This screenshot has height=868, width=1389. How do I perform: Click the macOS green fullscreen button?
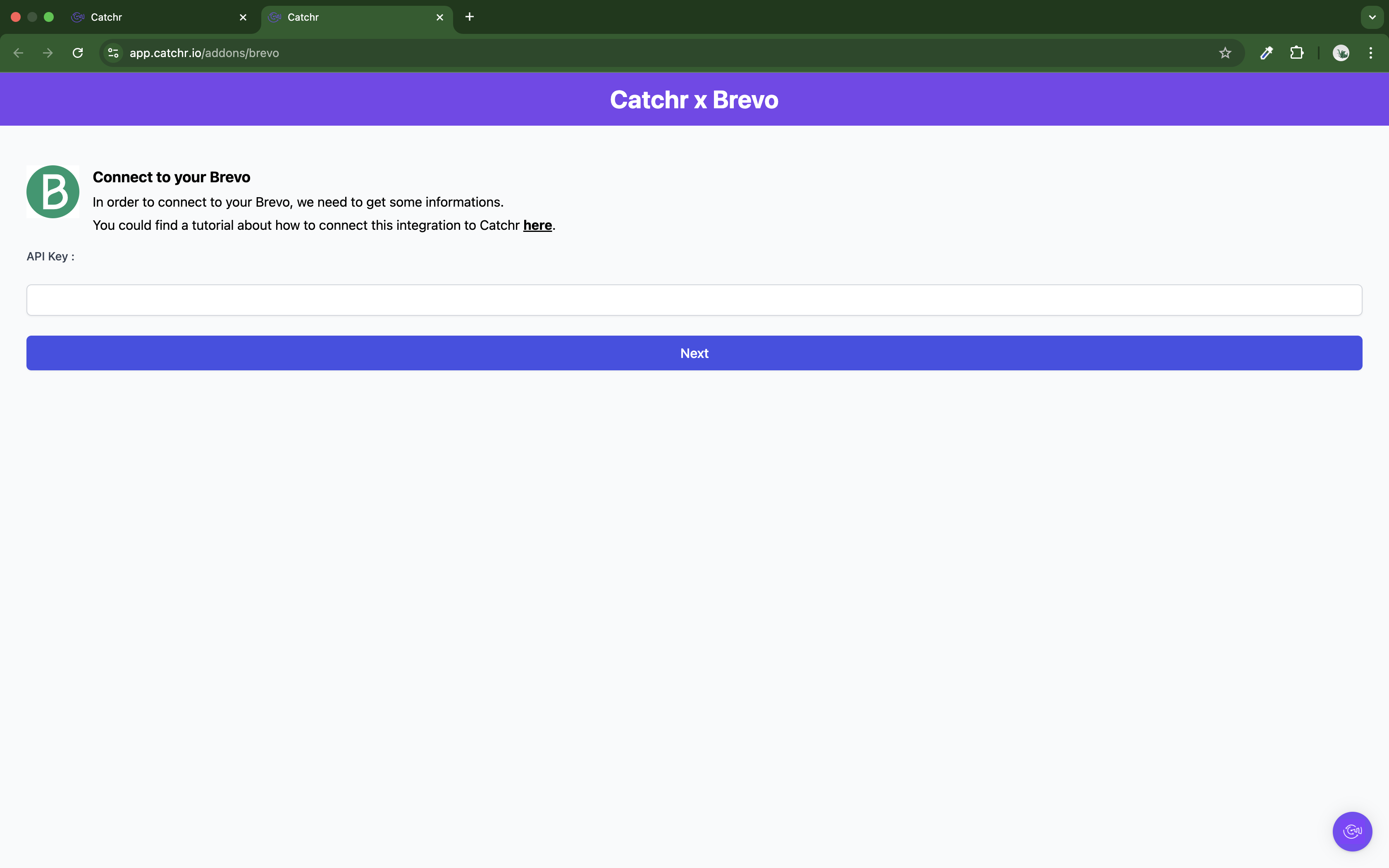49,17
